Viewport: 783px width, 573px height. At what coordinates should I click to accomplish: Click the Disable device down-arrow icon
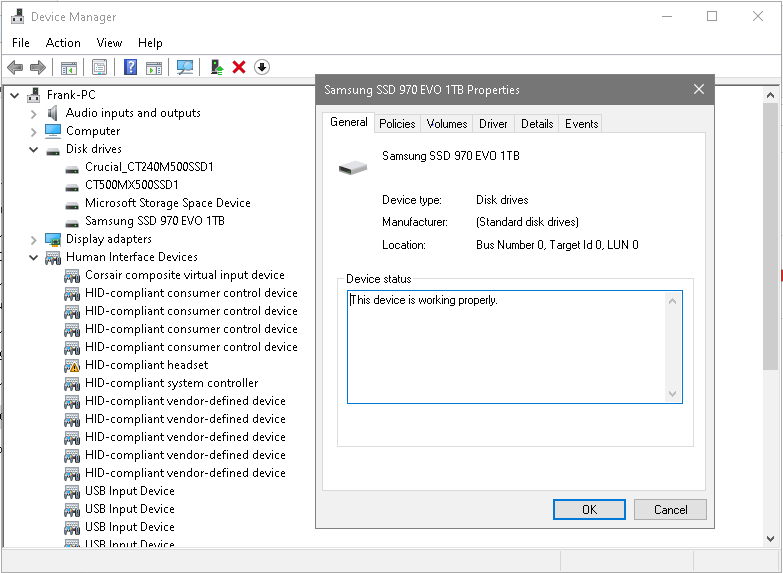click(x=262, y=67)
